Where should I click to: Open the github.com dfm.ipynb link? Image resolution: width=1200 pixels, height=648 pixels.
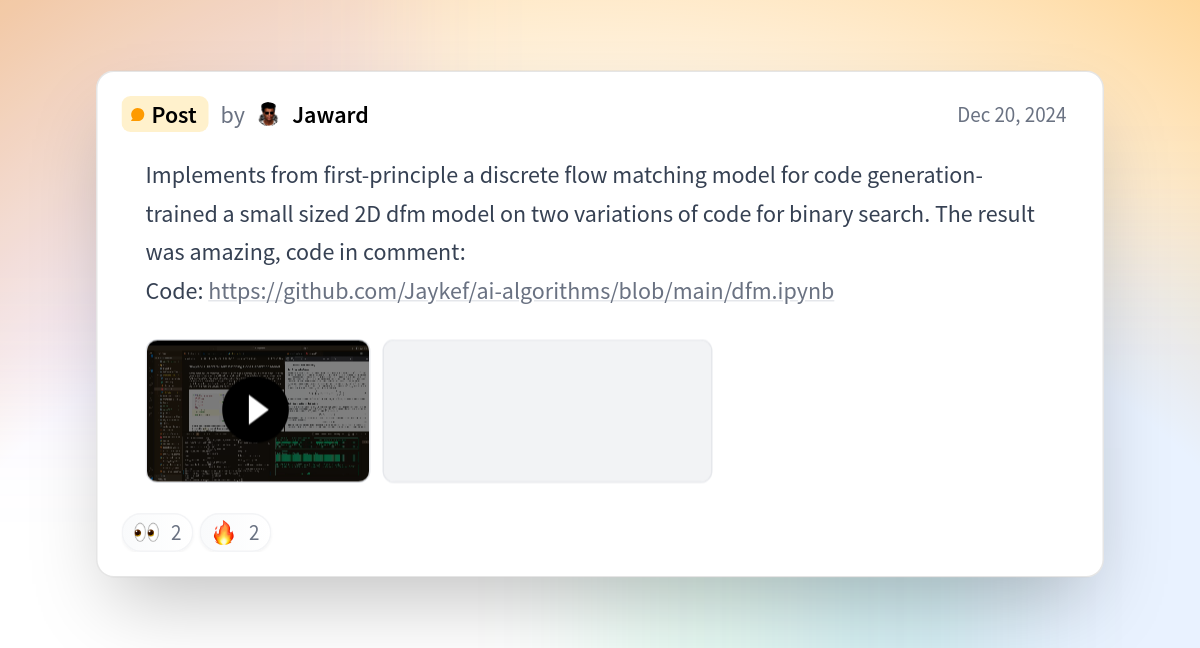(x=521, y=291)
